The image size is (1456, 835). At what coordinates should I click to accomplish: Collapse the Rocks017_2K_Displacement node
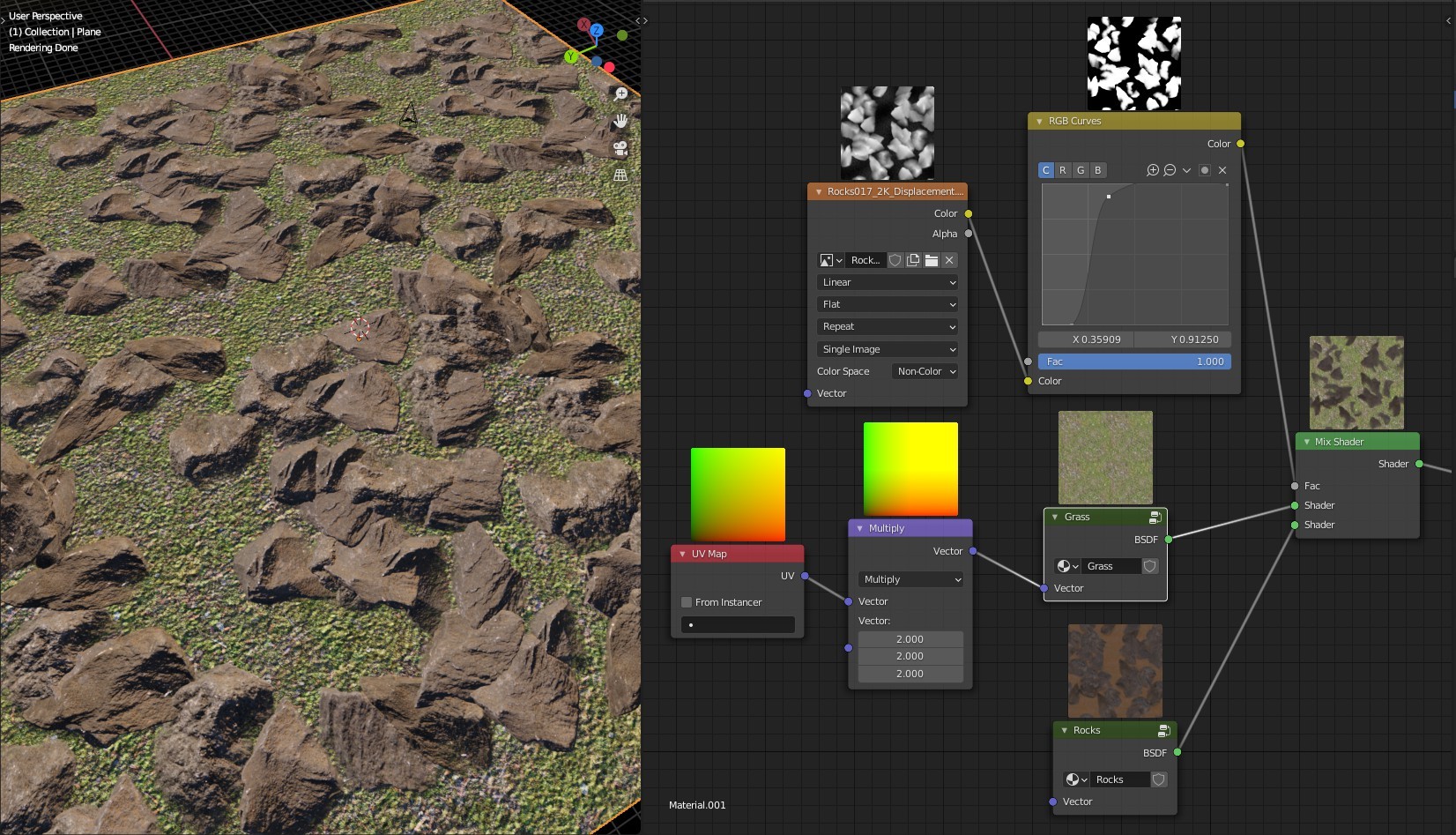819,191
